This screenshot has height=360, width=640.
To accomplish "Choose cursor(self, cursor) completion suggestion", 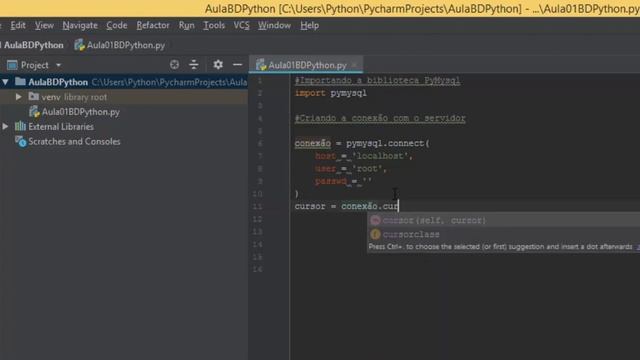I will click(434, 220).
